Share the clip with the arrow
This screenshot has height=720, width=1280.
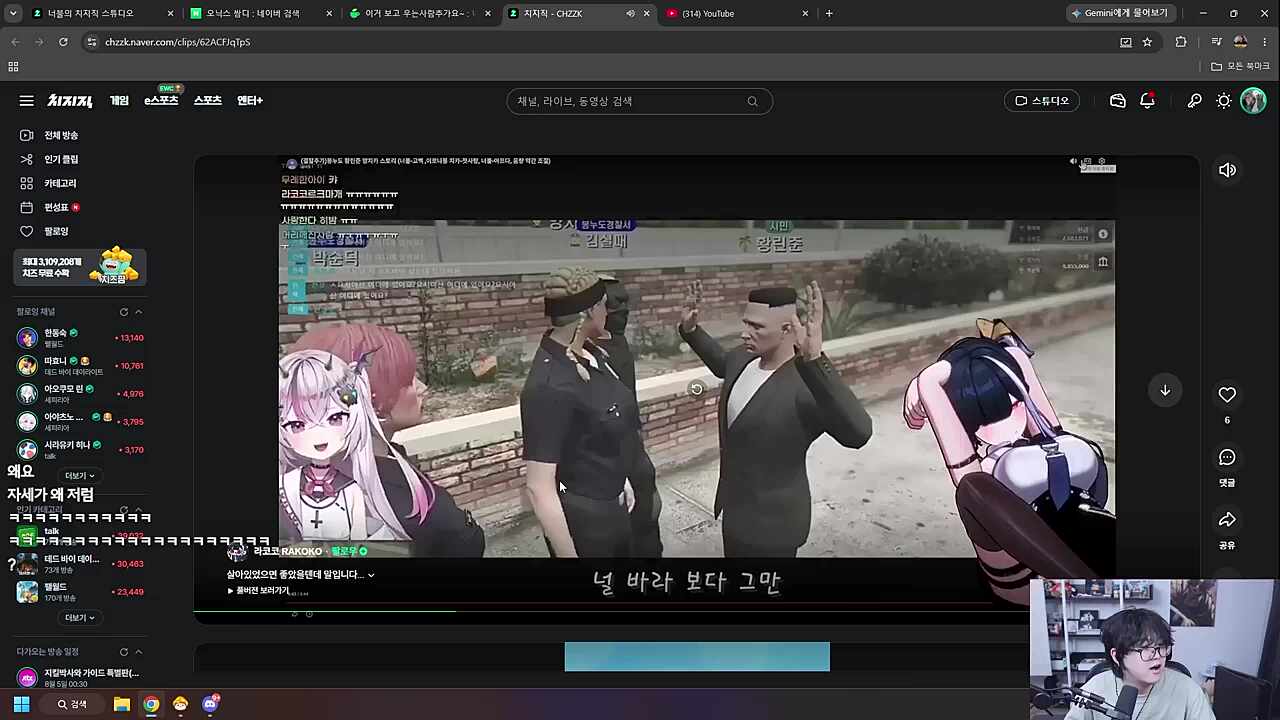pos(1227,520)
